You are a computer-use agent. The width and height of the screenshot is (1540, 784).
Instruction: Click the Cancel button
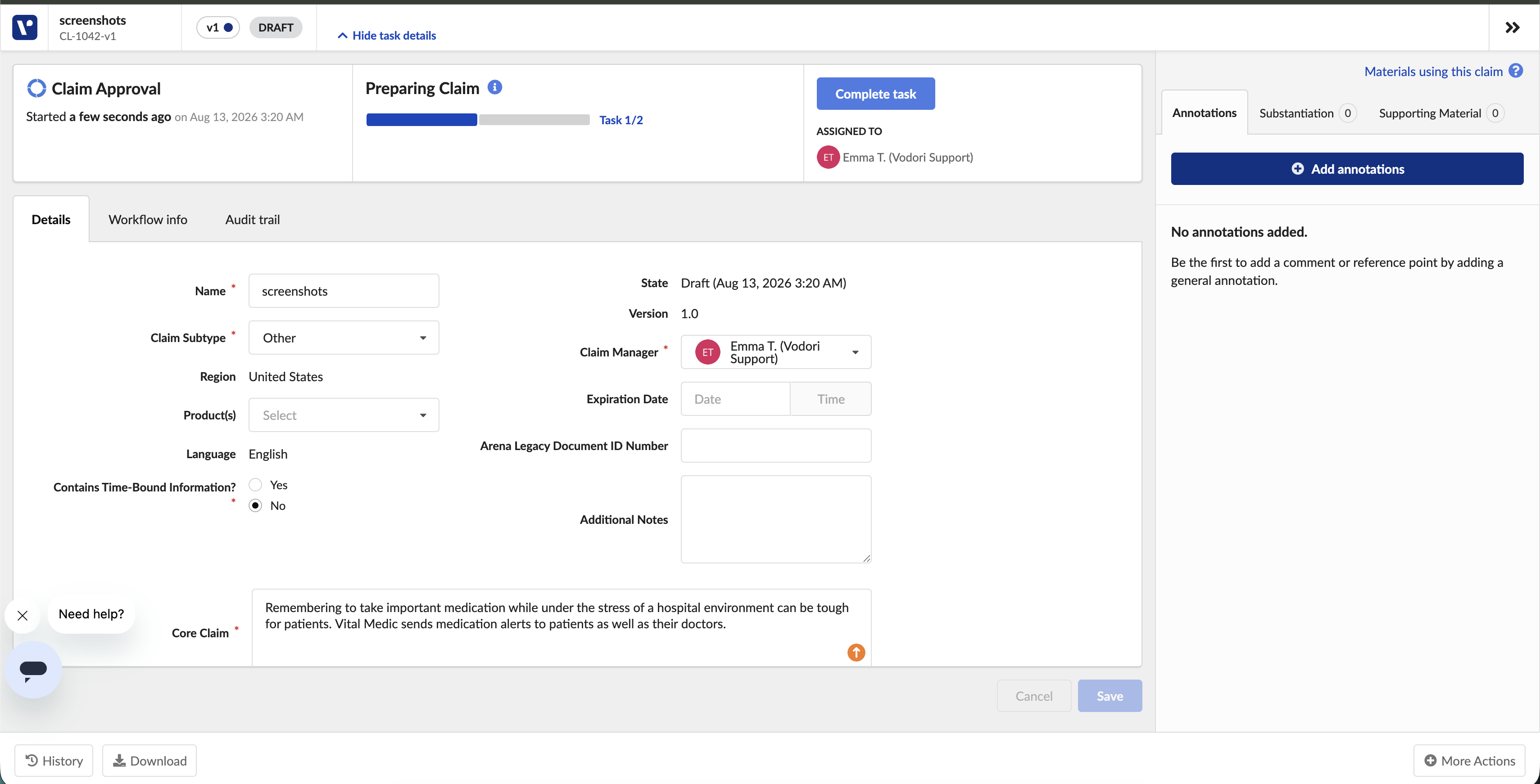[x=1033, y=695]
